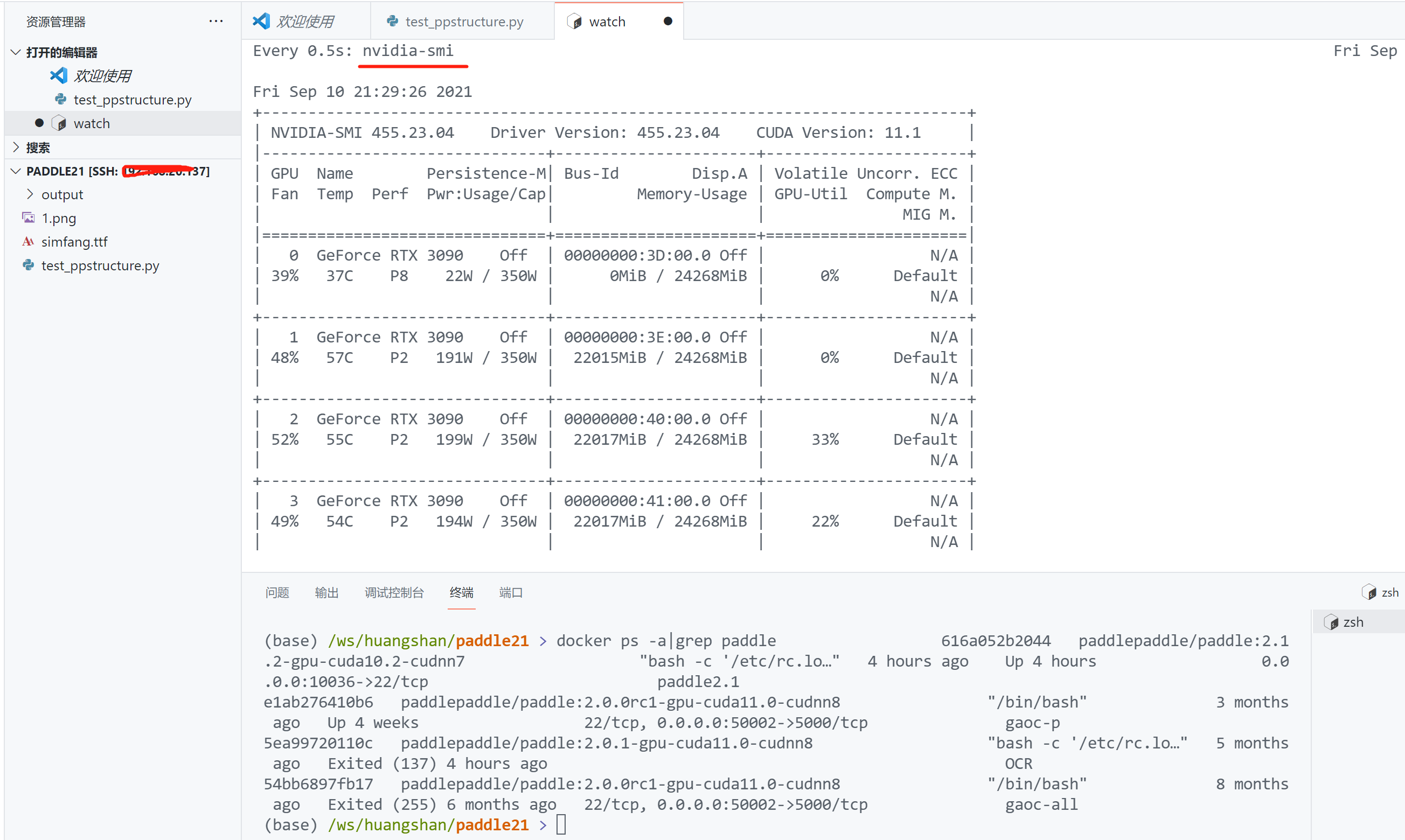The height and width of the screenshot is (840, 1405).
Task: Click the '00000000:3D:00.0' bus id
Action: pos(637,255)
